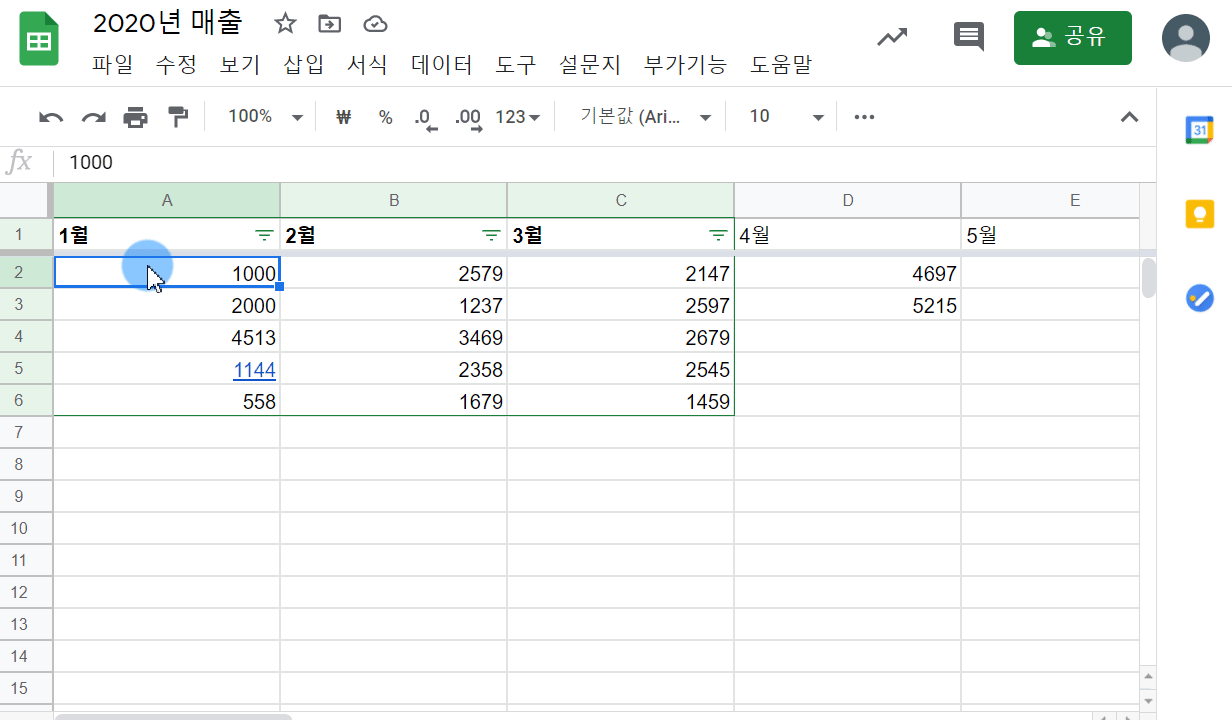
Task: Open the 기본값 font dropdown
Action: point(646,117)
